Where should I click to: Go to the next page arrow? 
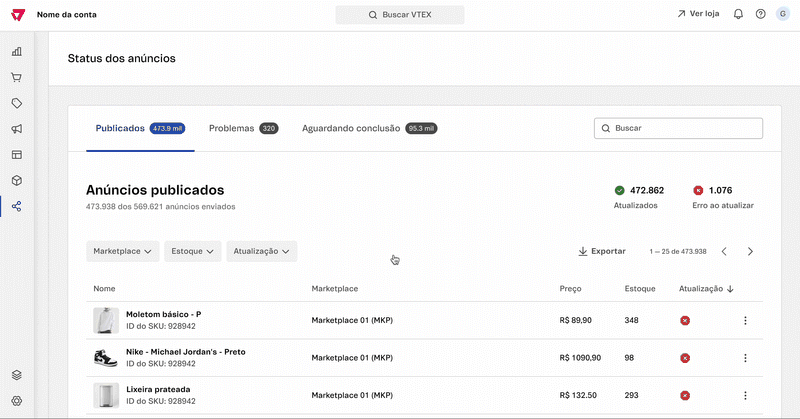pyautogui.click(x=750, y=251)
